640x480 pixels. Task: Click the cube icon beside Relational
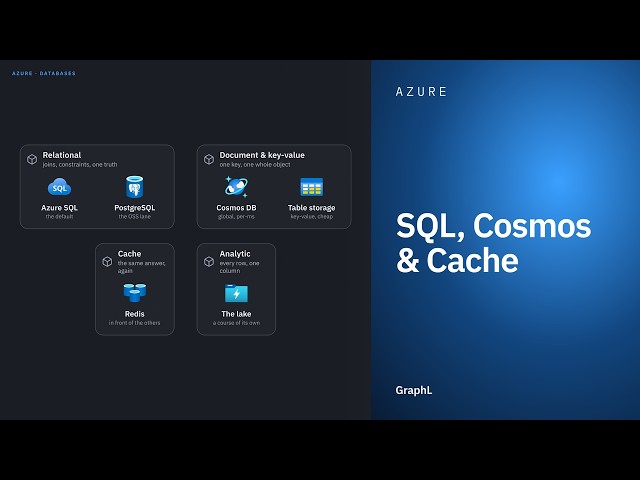click(32, 159)
